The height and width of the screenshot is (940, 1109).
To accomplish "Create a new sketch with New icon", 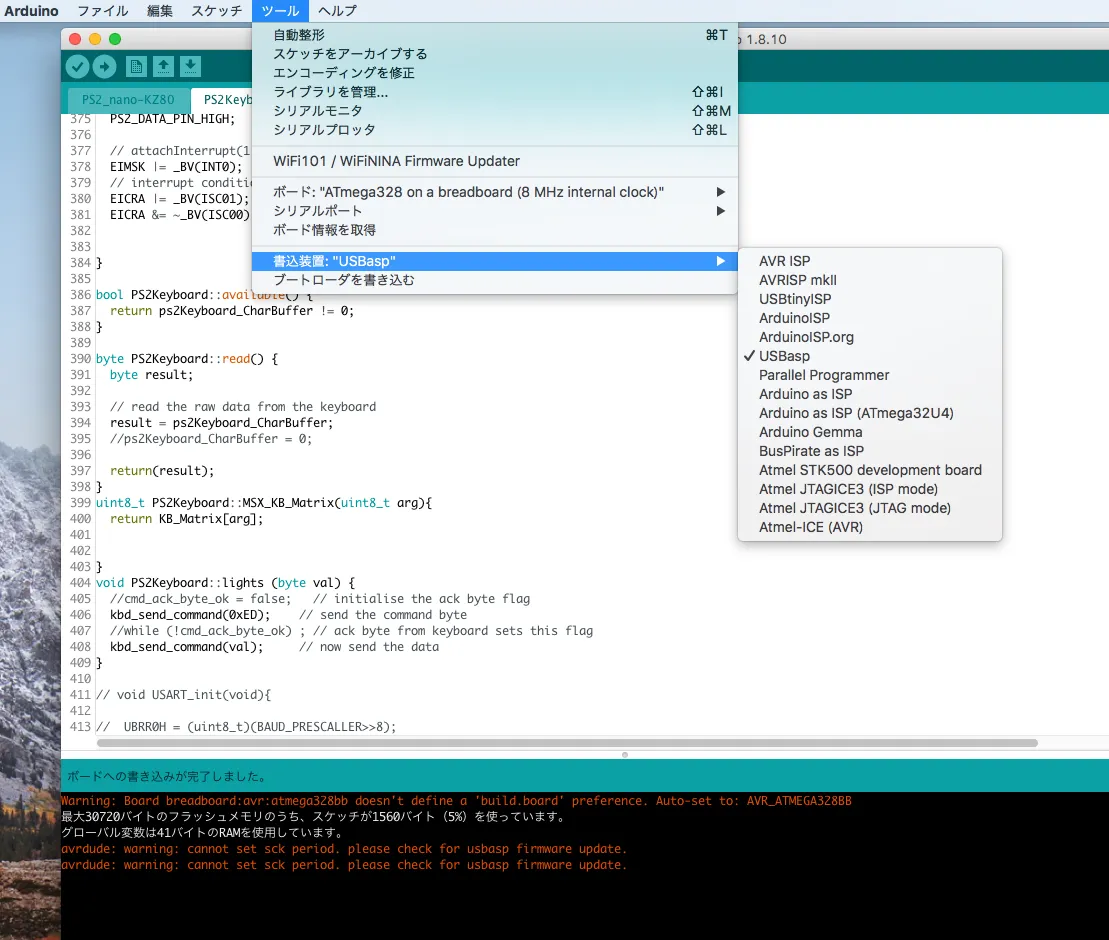I will [136, 66].
